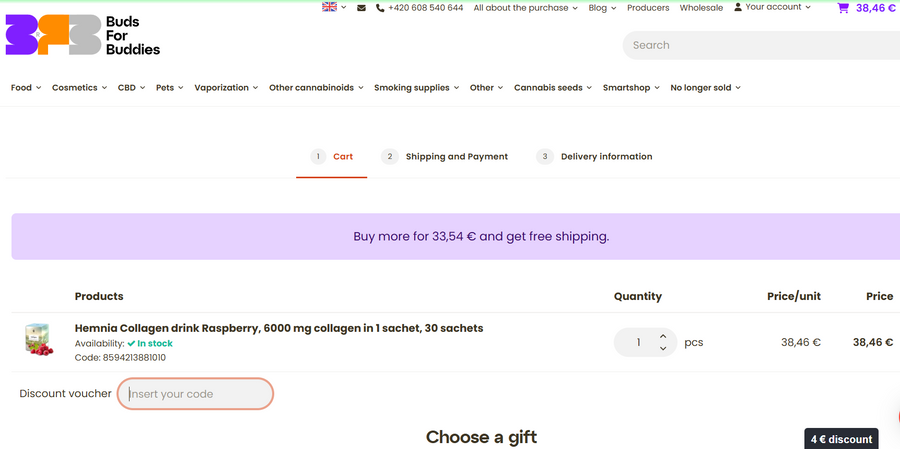
Task: Click the envelope email icon
Action: (x=361, y=8)
